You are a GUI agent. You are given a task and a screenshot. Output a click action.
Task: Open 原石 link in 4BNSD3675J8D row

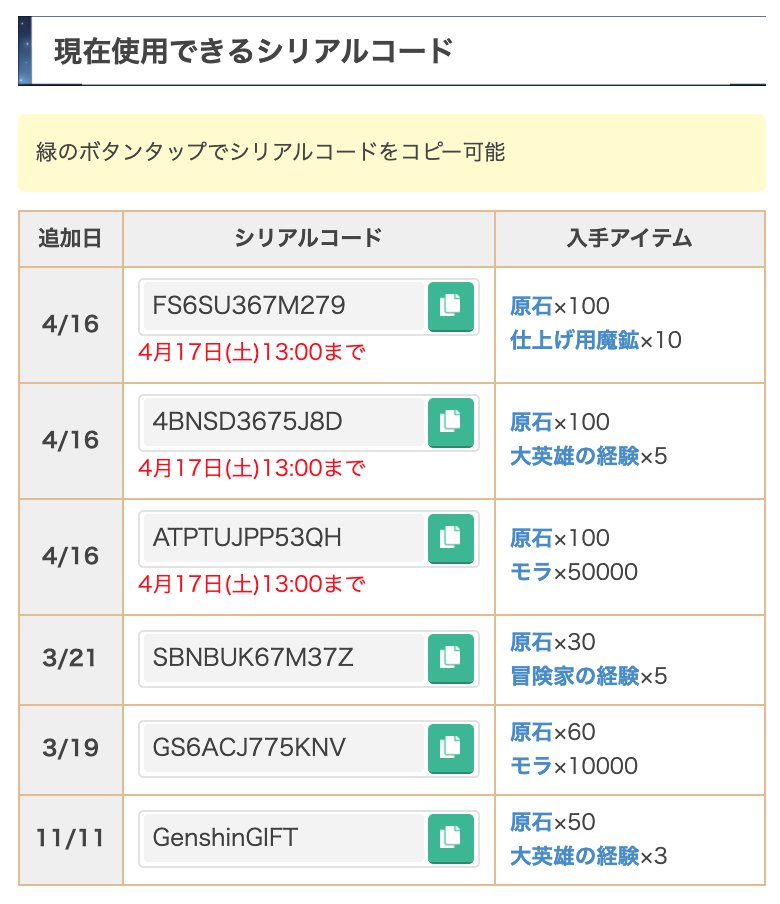(x=531, y=422)
